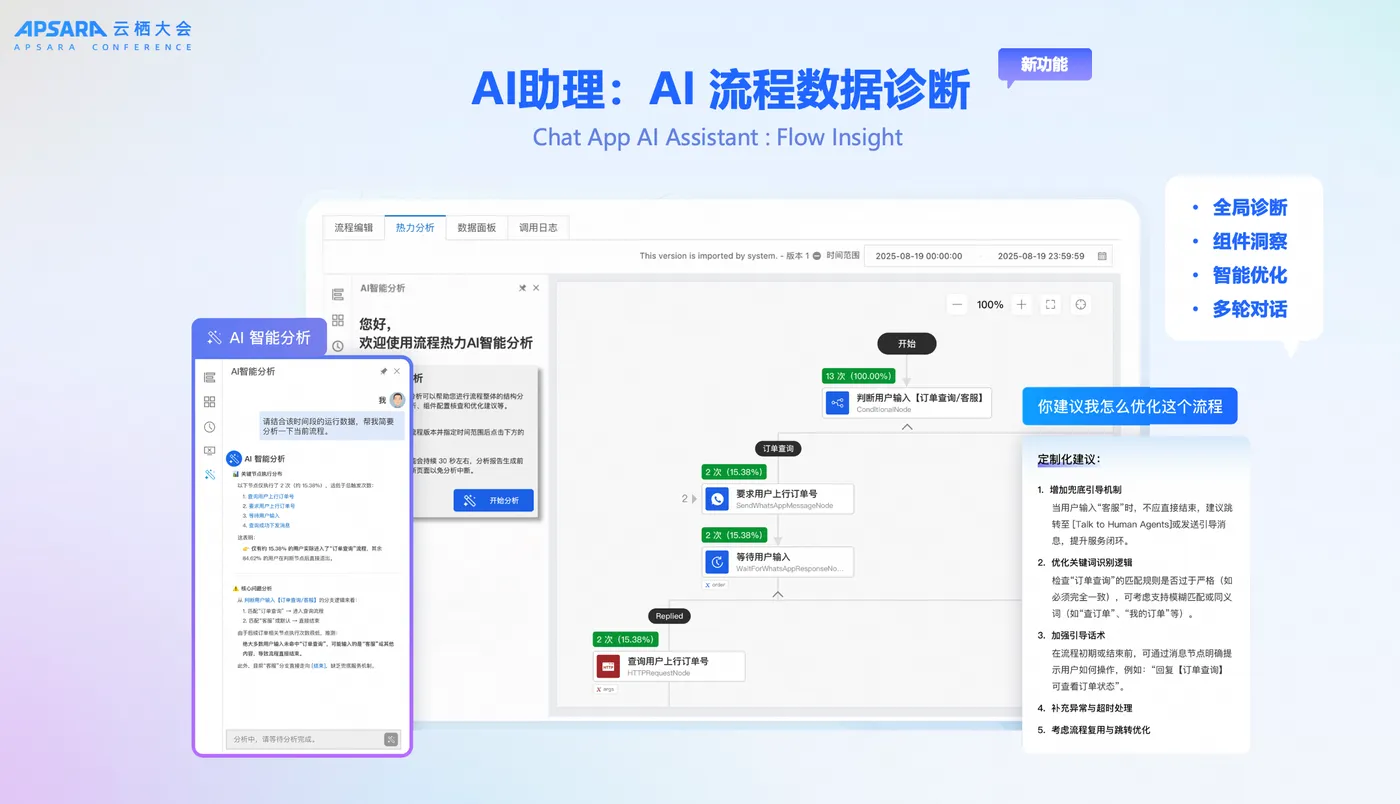Click the args variable tag
Image resolution: width=1400 pixels, height=804 pixels.
[605, 689]
